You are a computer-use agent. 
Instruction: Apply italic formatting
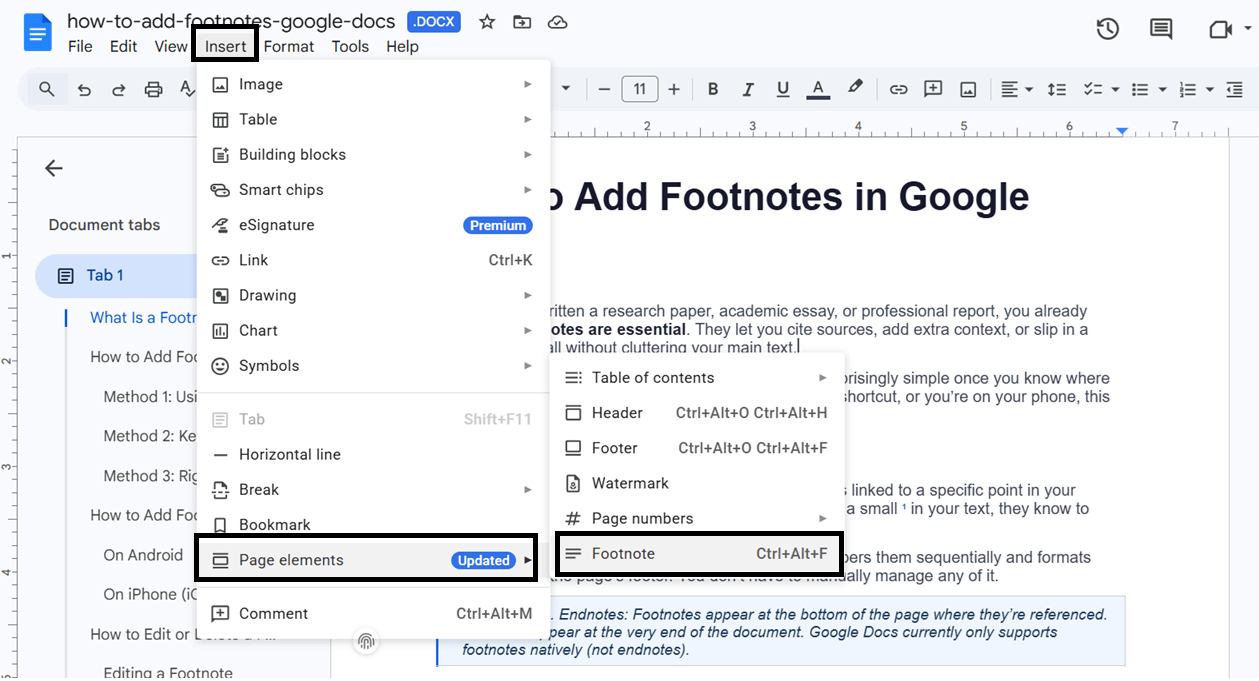coord(747,89)
